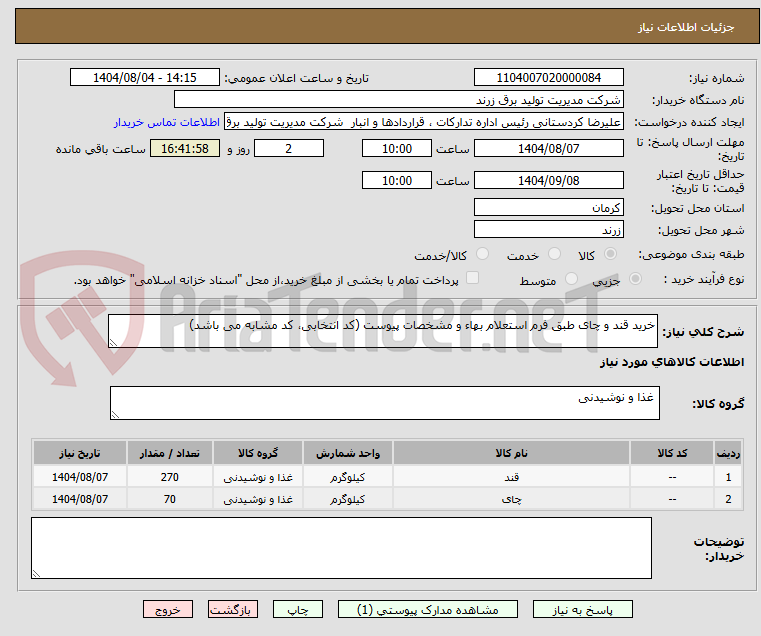The image size is (761, 636).
Task: Click مشاهده مدارک پیوستی (1) button
Action: pyautogui.click(x=428, y=609)
